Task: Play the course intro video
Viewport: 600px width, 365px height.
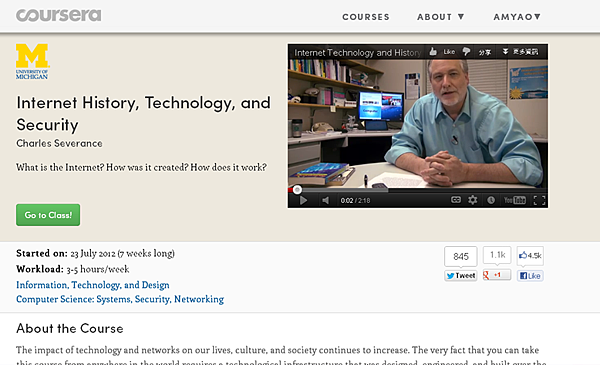Action: tap(303, 200)
